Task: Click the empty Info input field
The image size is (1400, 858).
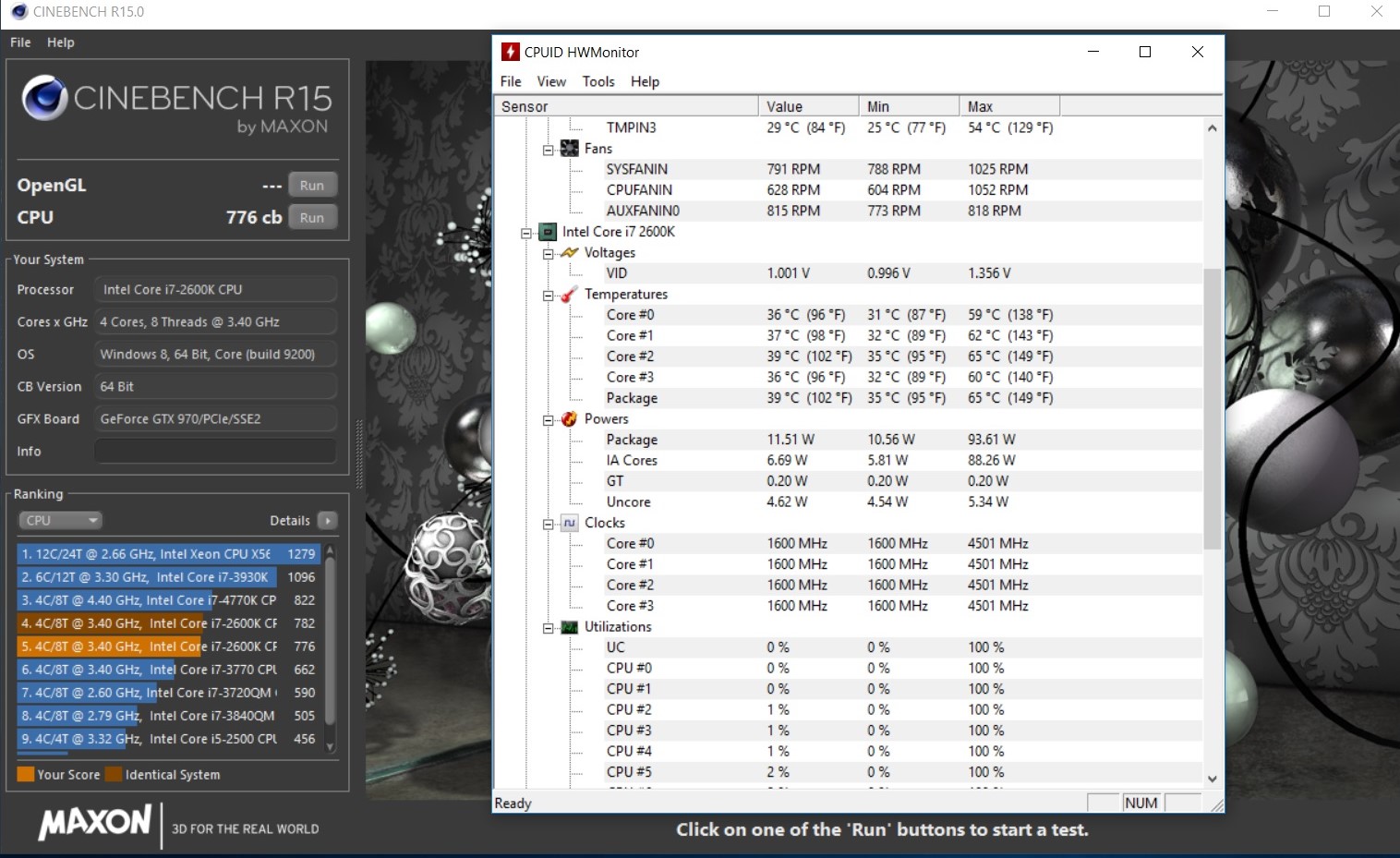Action: click(x=215, y=452)
